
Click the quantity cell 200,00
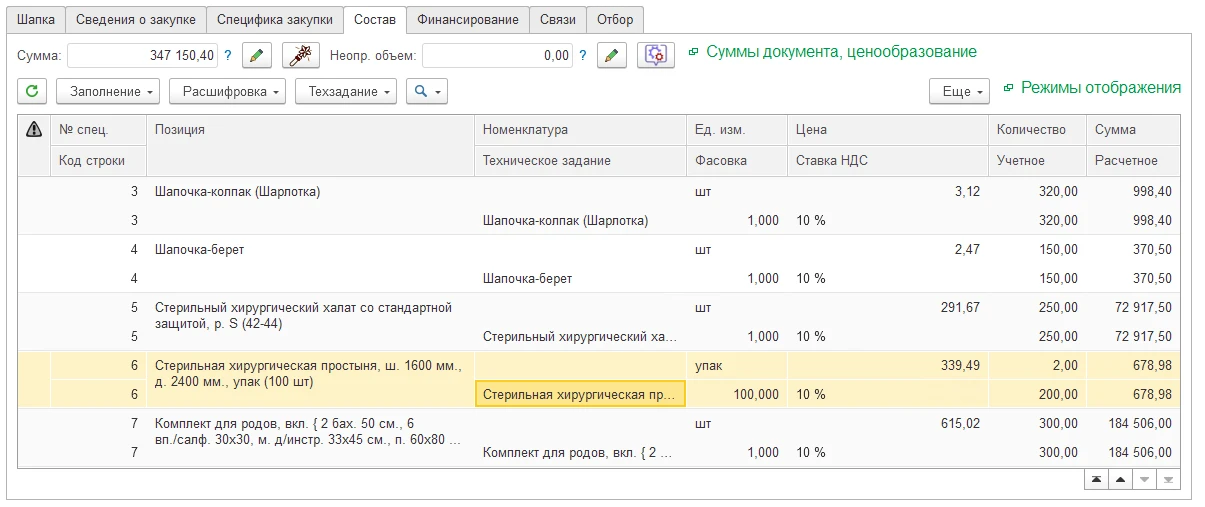[1037, 394]
